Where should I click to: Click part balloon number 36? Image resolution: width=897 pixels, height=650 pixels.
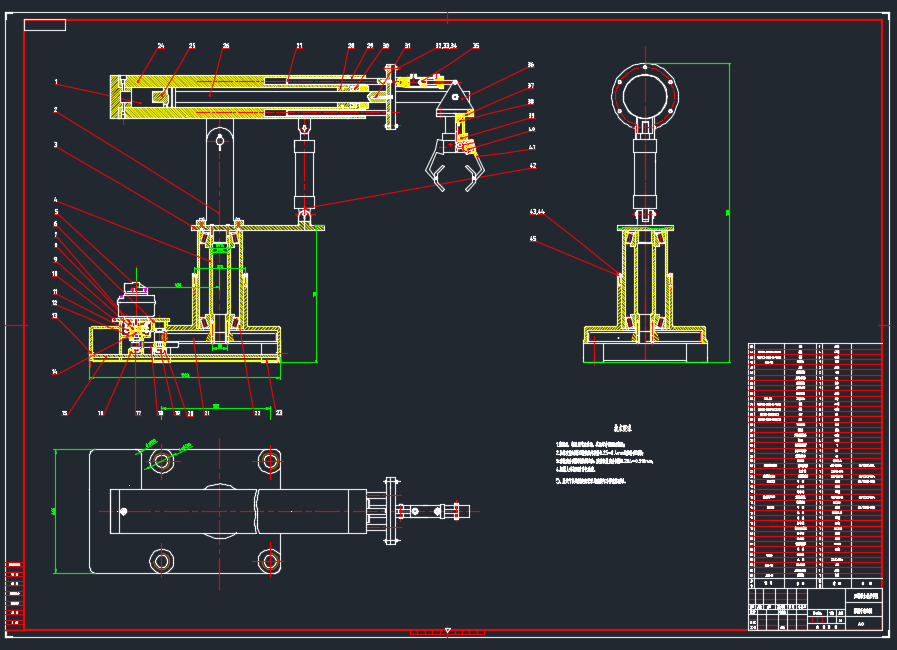531,65
